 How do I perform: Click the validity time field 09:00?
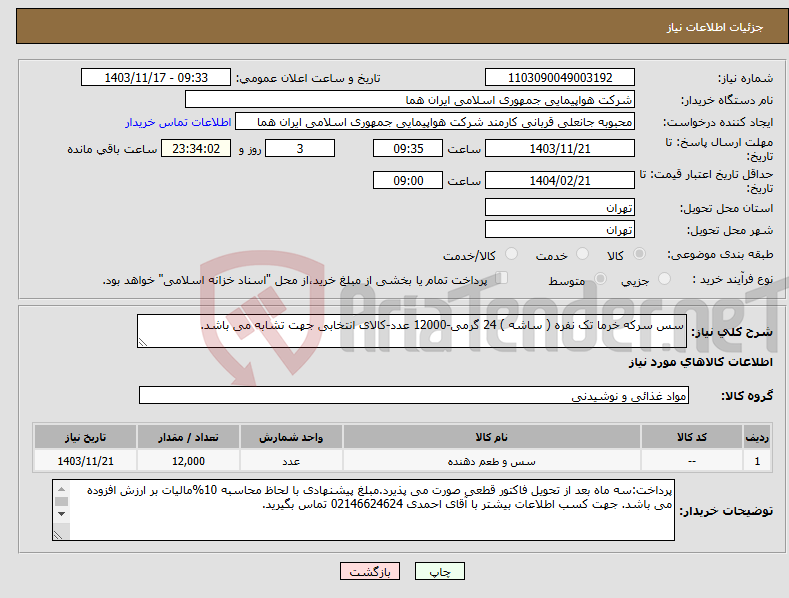click(408, 180)
